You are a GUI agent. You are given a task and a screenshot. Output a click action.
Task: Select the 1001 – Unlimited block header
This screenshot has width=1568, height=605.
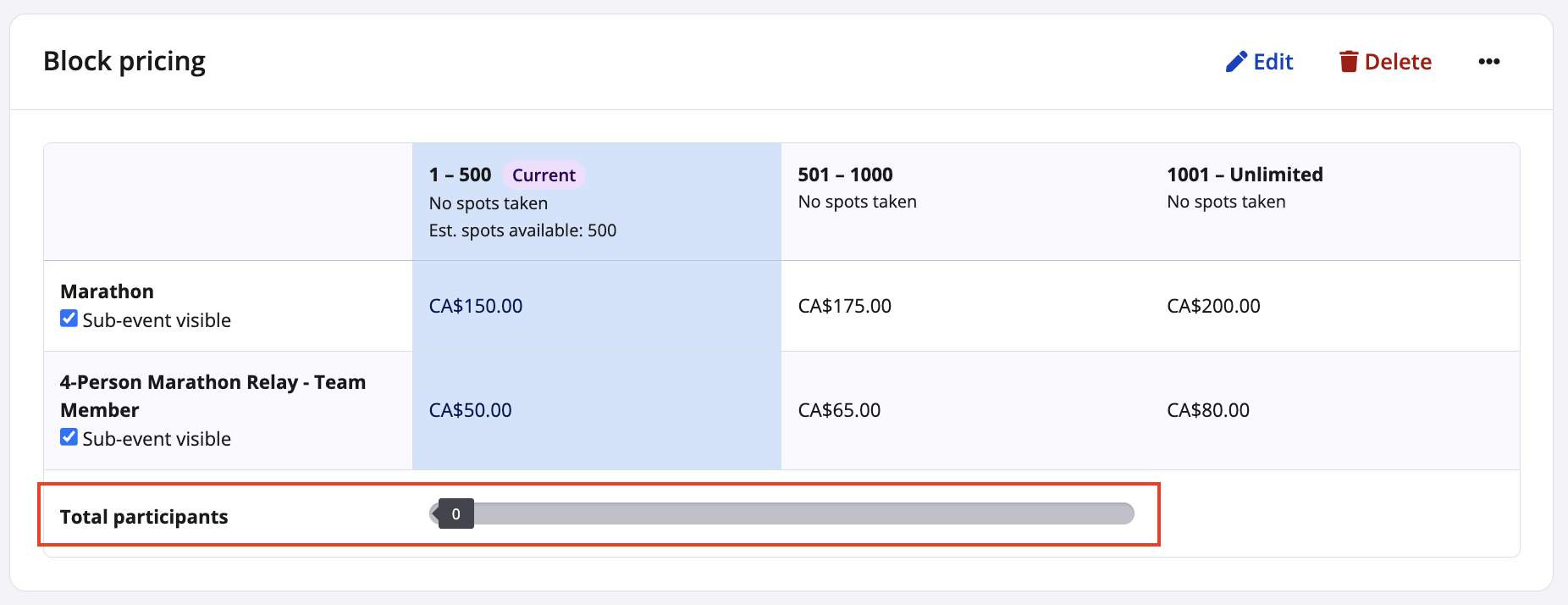pyautogui.click(x=1244, y=175)
